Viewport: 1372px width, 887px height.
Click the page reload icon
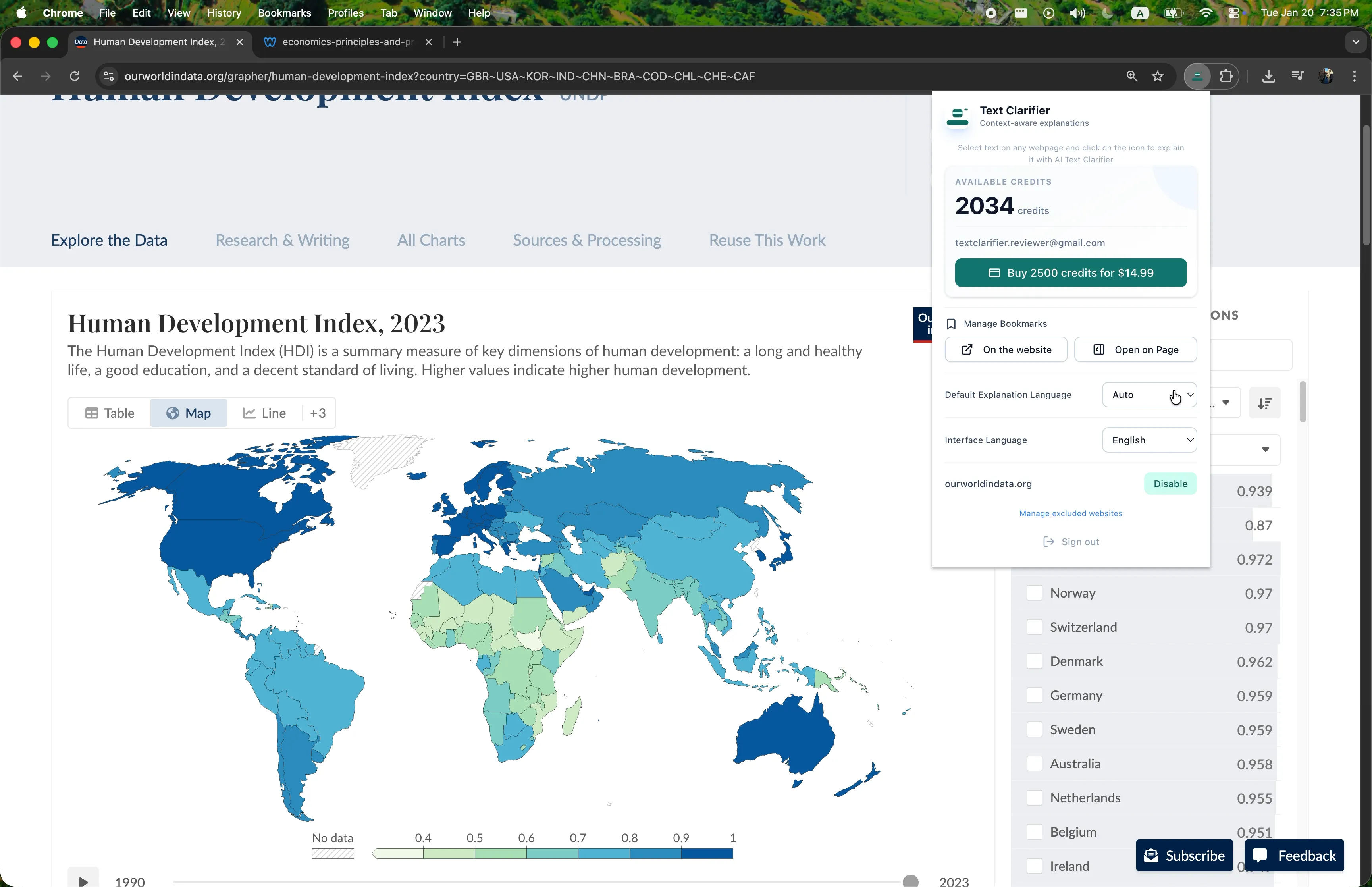click(x=74, y=76)
